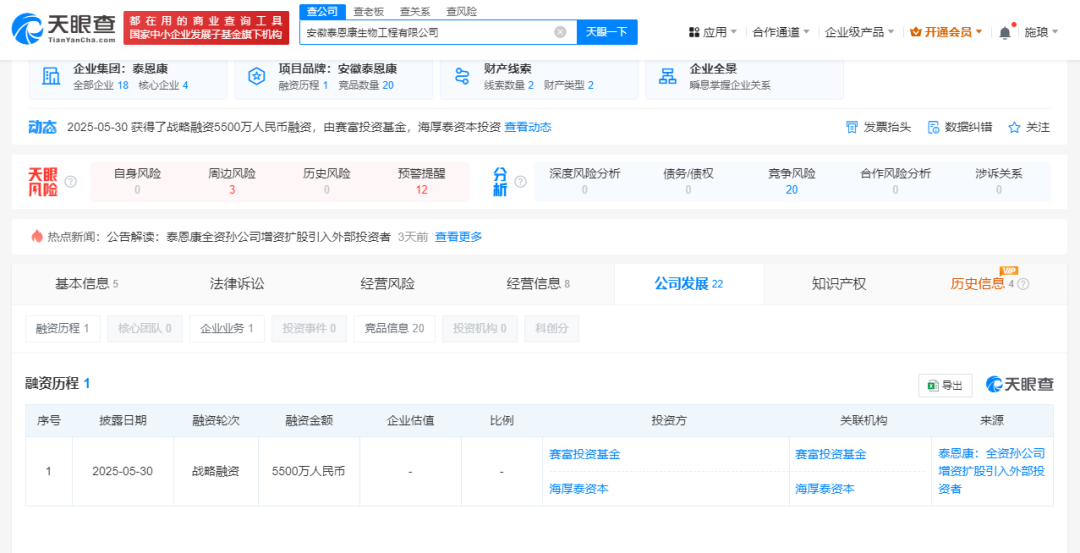1080x553 pixels.
Task: Click the enterprise group building icon
Action: point(51,76)
